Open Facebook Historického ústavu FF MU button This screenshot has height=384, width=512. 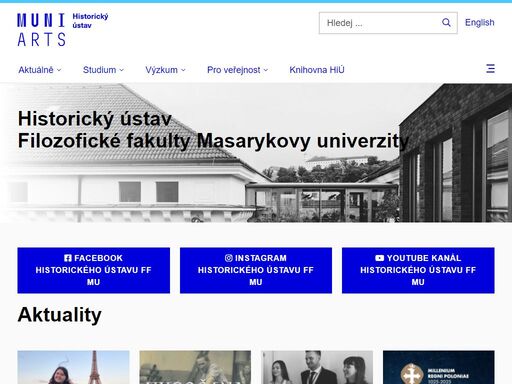(94, 270)
